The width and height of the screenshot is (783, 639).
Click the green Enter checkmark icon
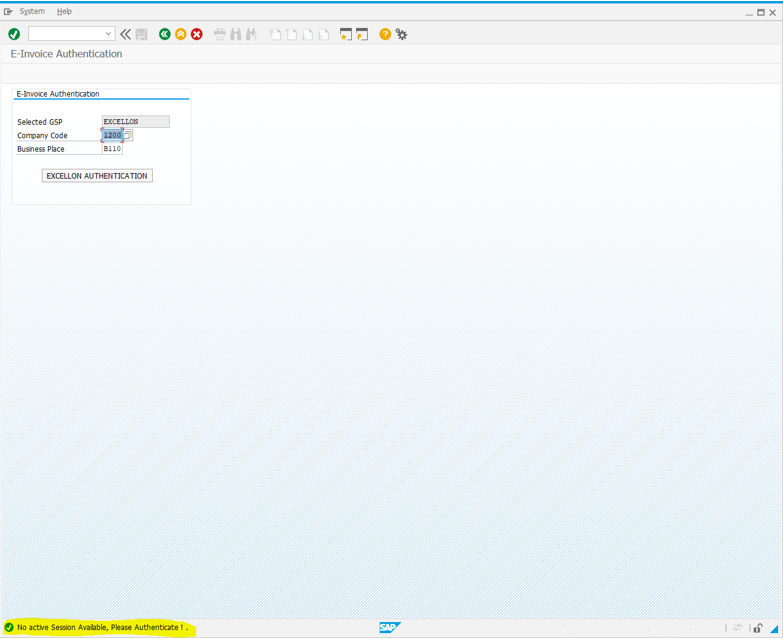click(14, 34)
